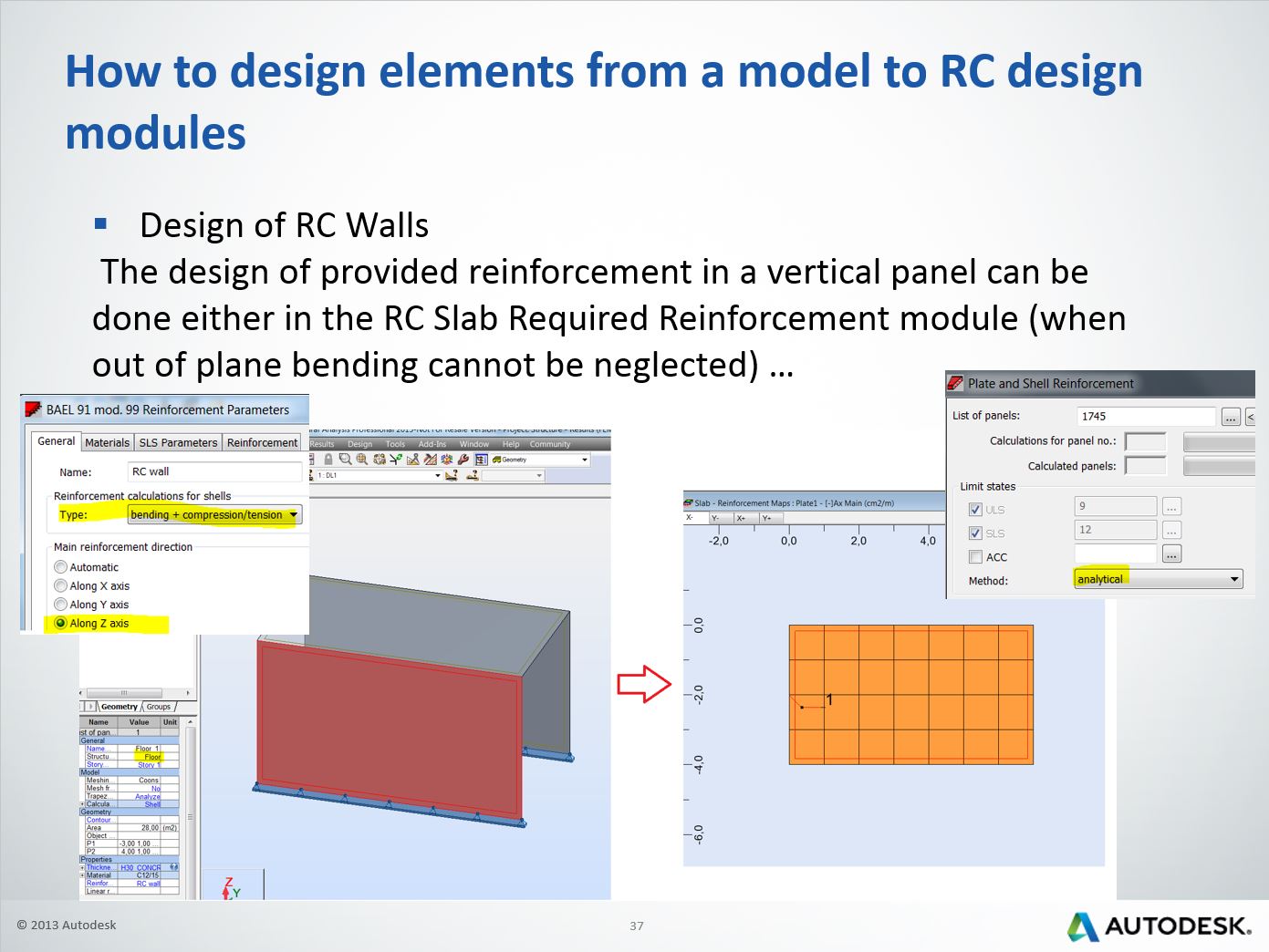Open the 1:DL1 load case dropdown
Screen dimensions: 1269x952
[x=438, y=473]
